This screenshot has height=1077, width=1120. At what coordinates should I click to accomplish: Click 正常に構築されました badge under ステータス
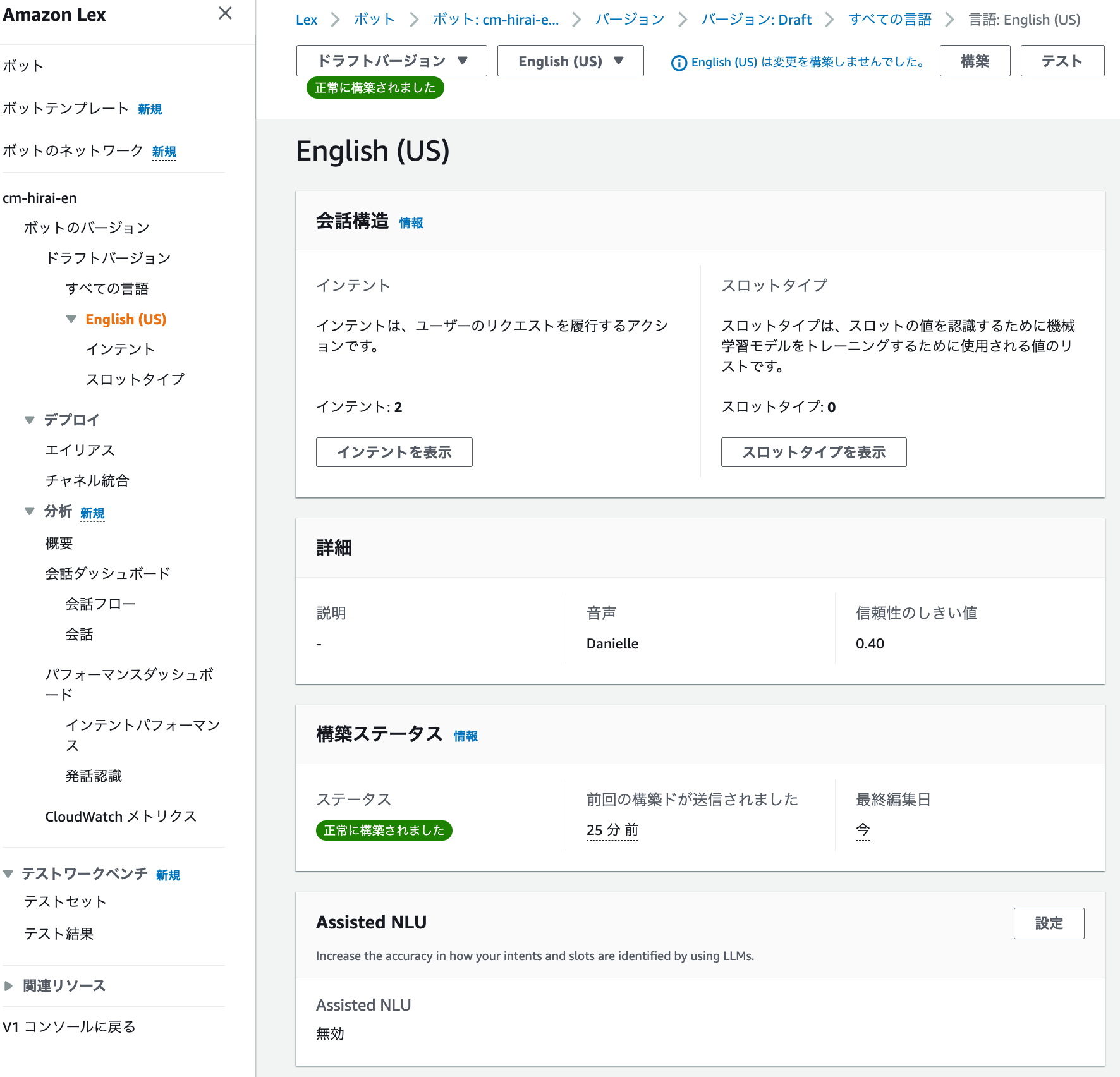point(384,830)
